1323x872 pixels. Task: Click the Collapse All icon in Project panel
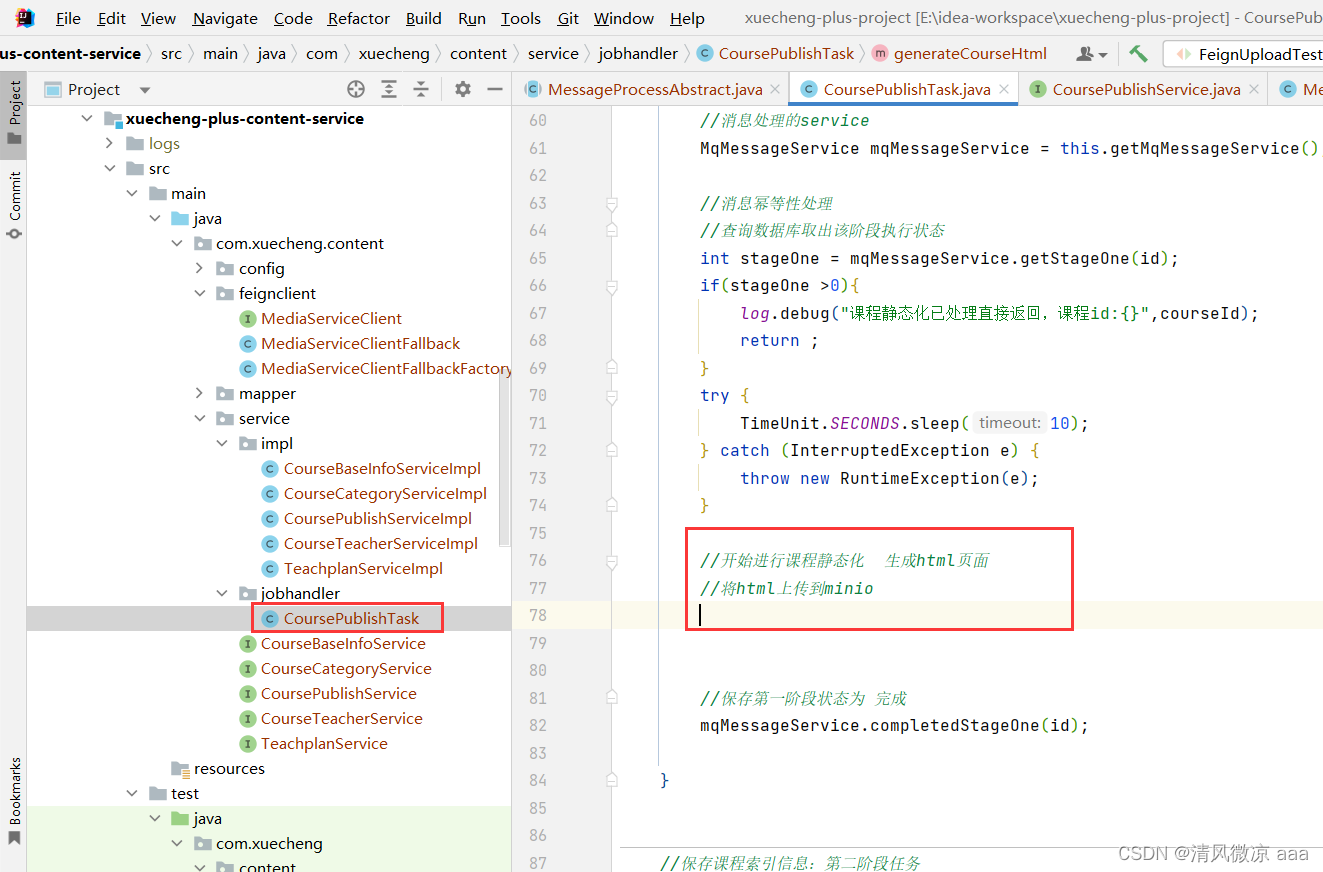(421, 89)
